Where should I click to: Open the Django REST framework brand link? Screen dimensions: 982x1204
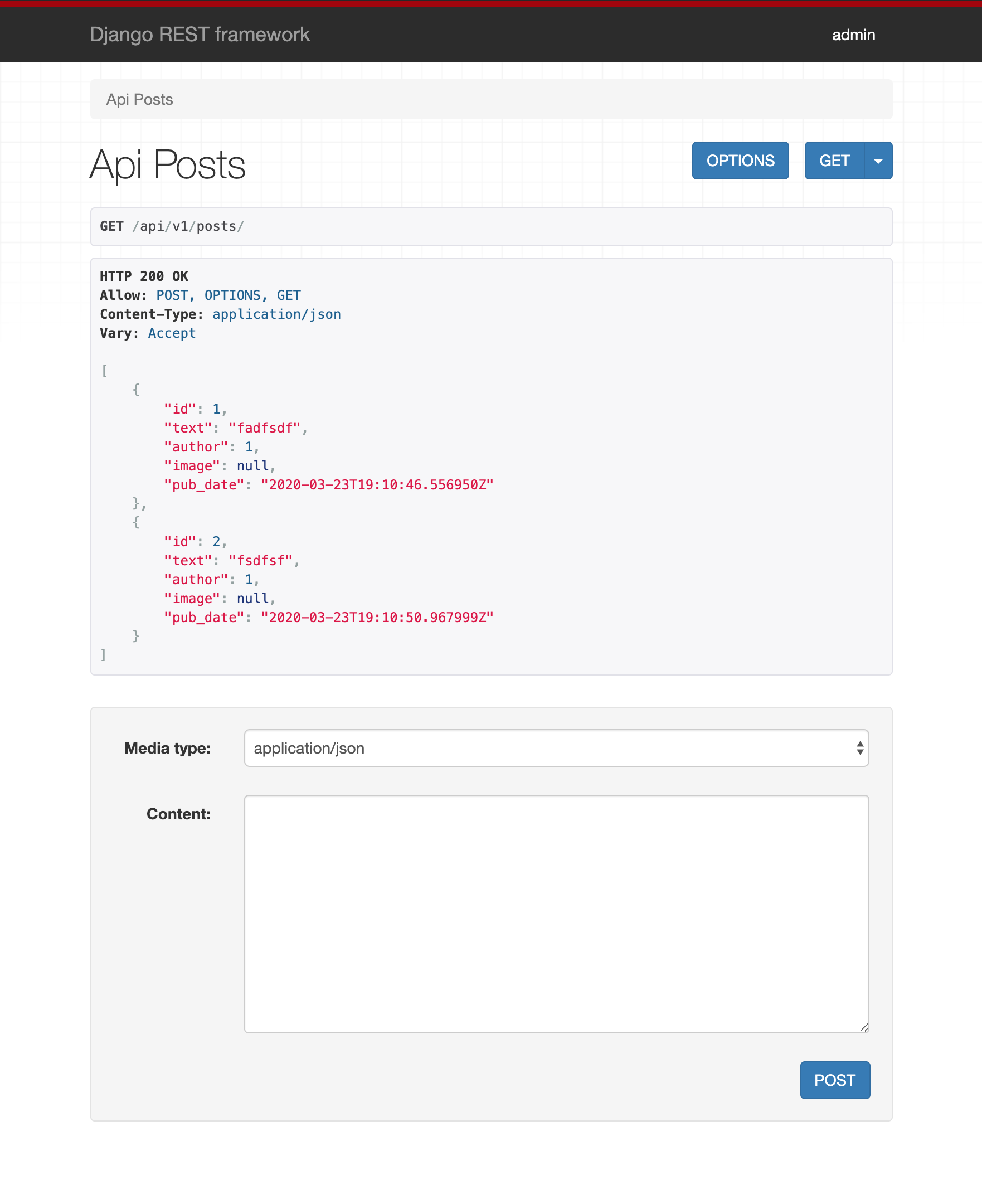click(x=200, y=35)
